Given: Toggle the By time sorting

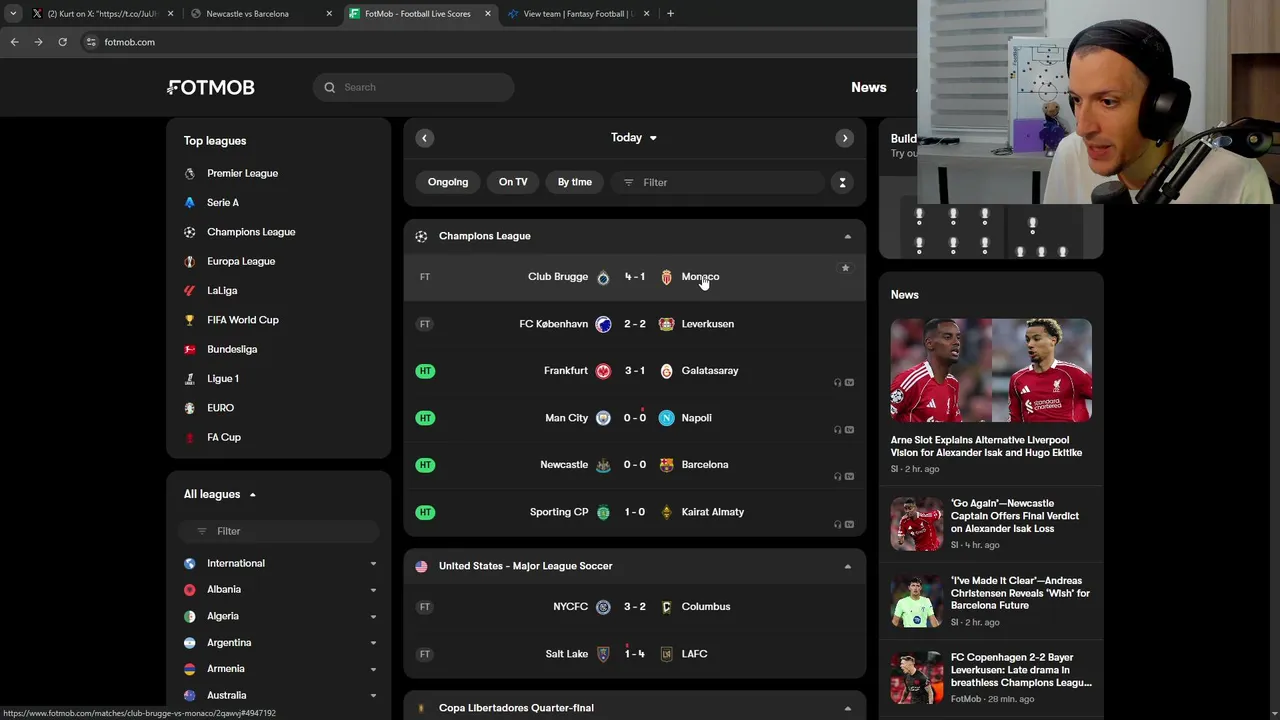Looking at the screenshot, I should tap(575, 182).
